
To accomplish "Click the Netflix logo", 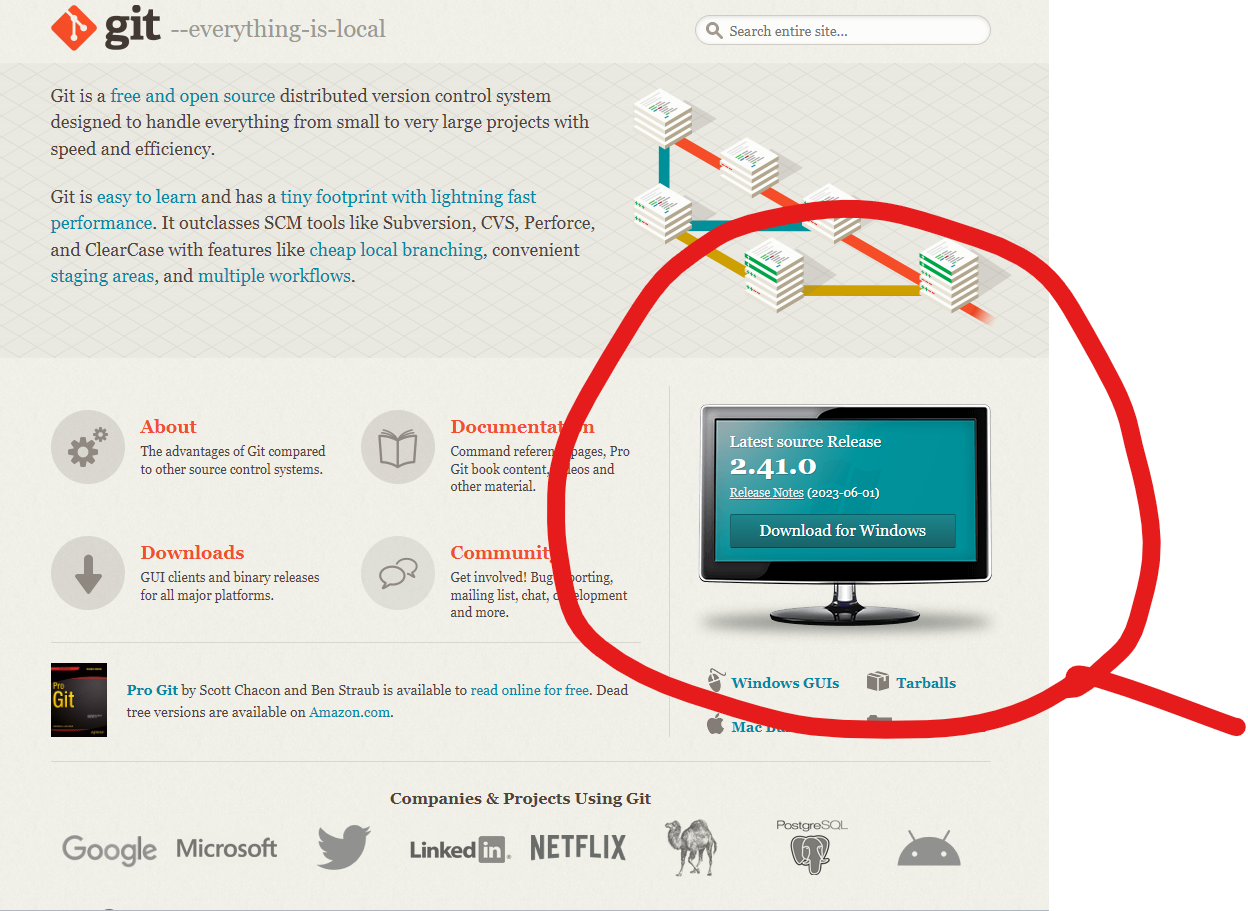I will click(578, 848).
